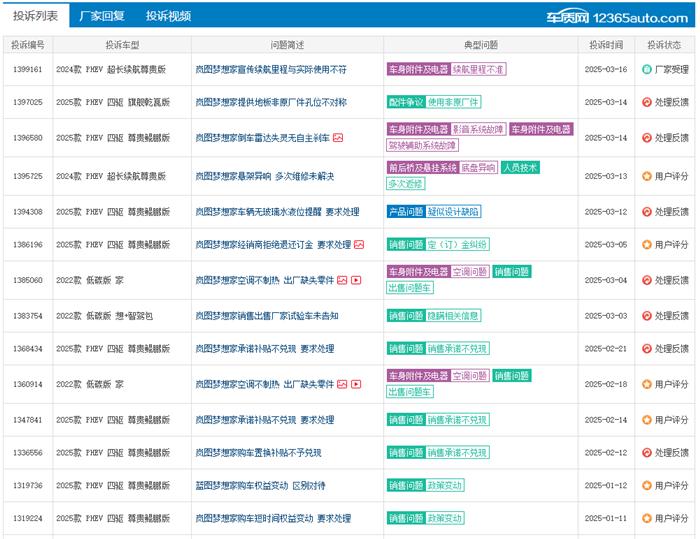
Task: Click the 底盘异响 tag
Action: 478,168
